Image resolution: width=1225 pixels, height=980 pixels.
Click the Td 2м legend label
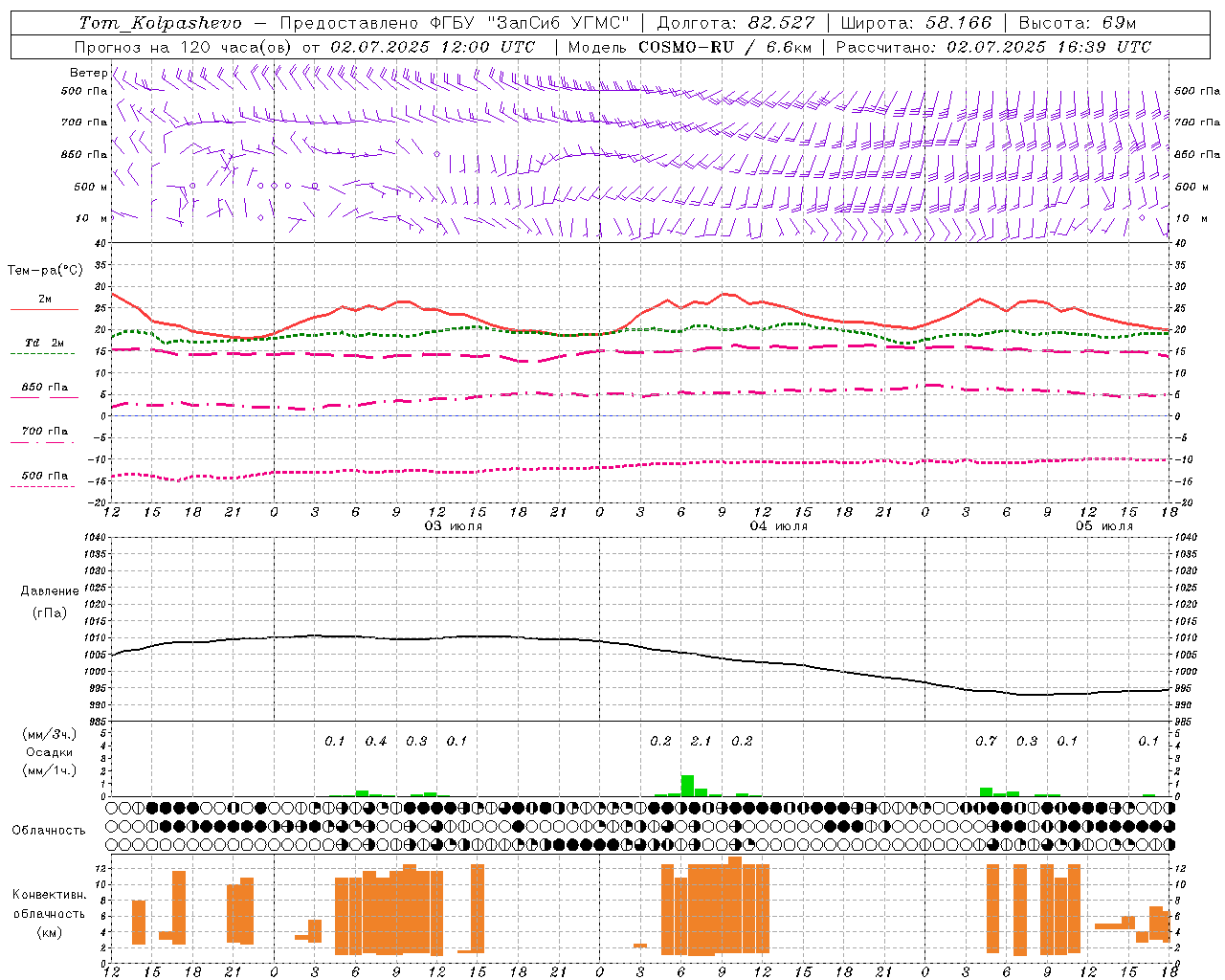[x=45, y=343]
